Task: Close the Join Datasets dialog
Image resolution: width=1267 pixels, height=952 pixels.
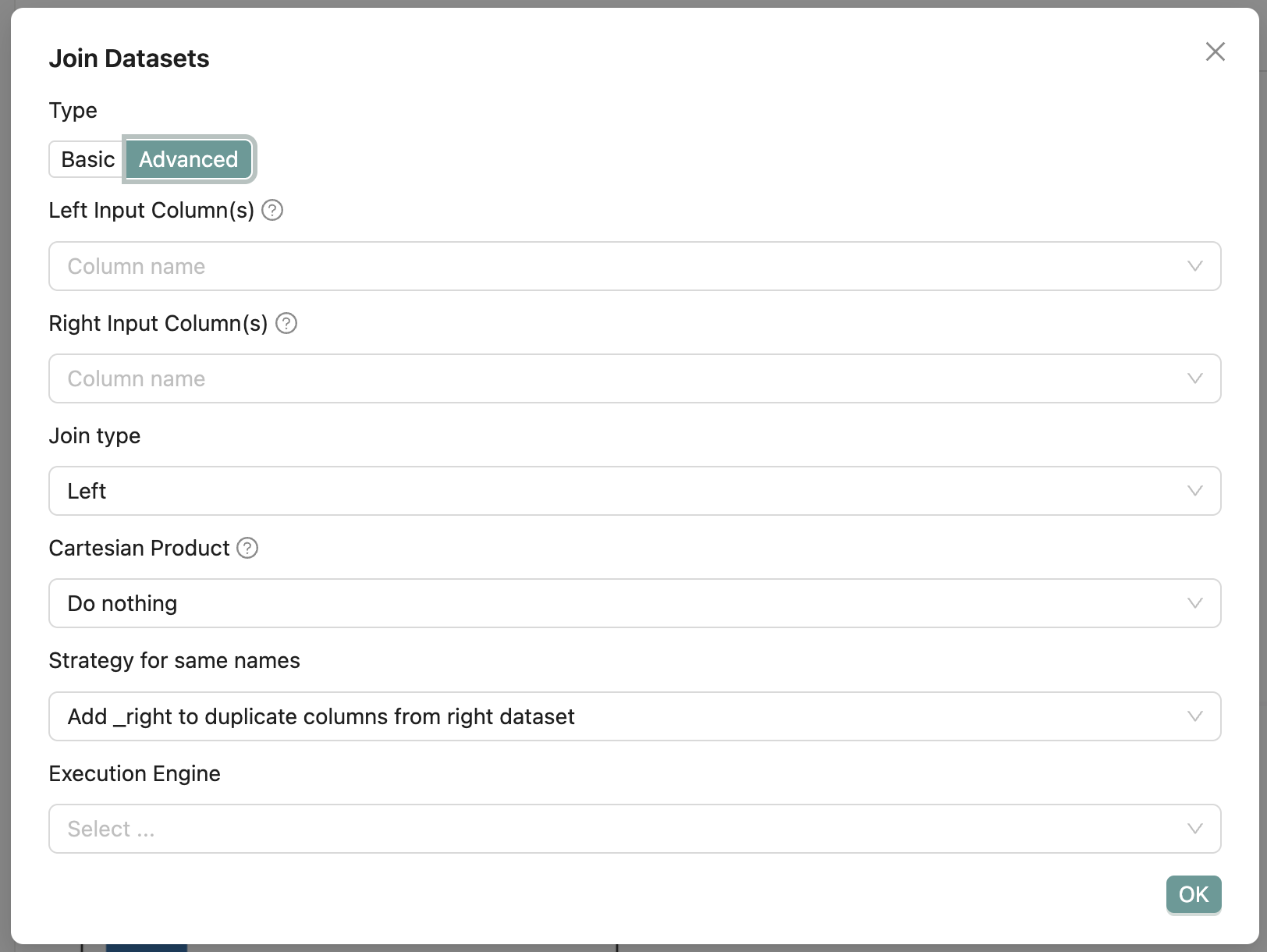Action: tap(1215, 52)
